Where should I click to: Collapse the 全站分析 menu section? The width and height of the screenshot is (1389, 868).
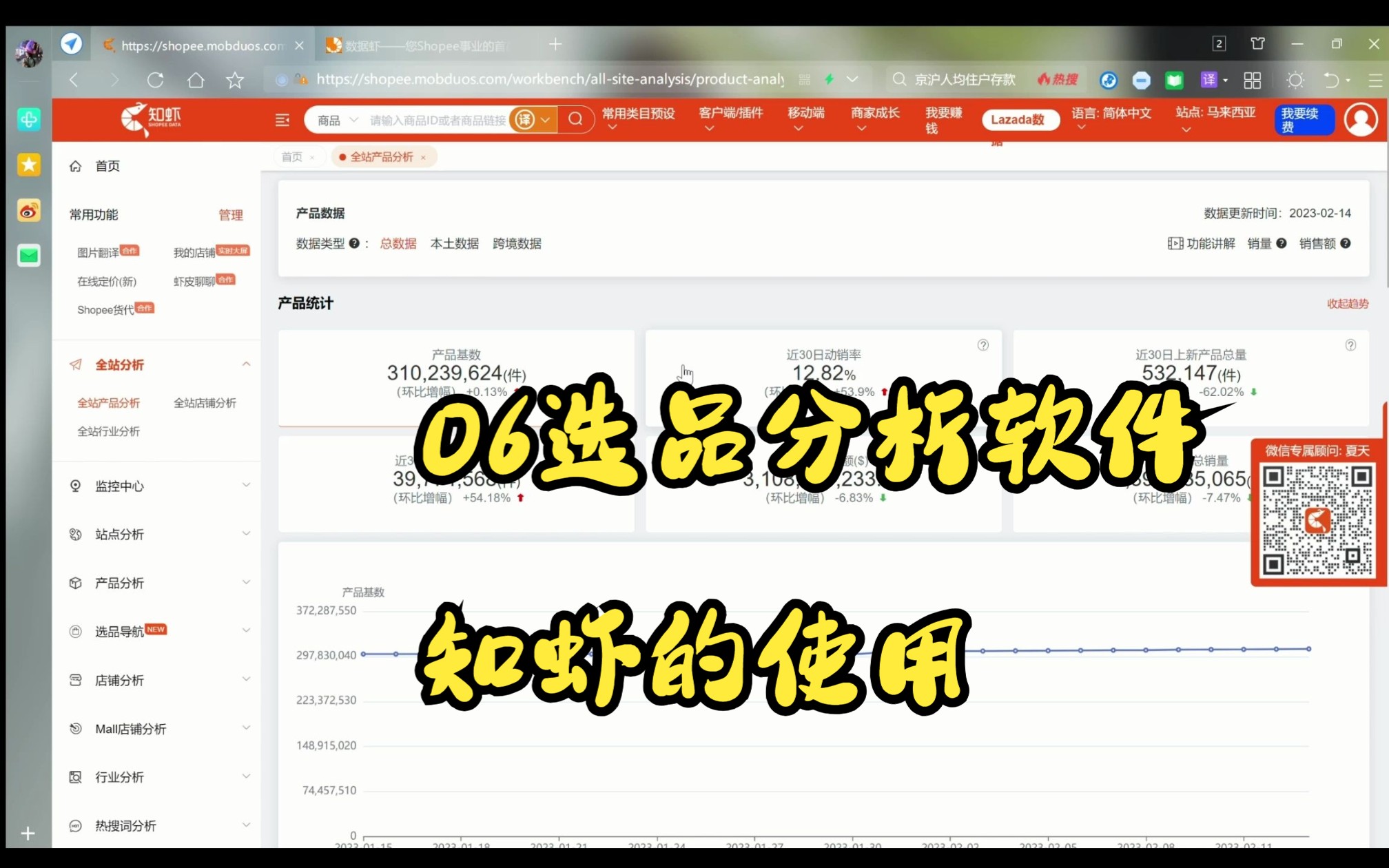(x=246, y=364)
